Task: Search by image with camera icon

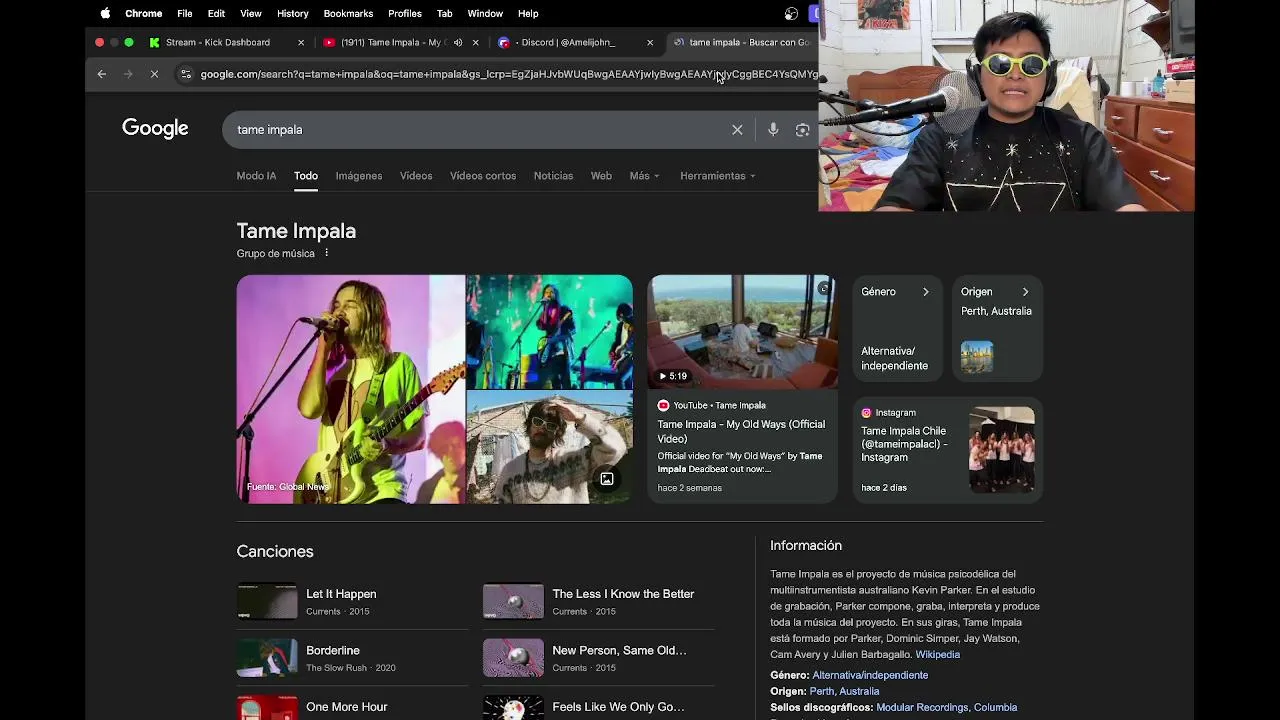Action: tap(802, 130)
